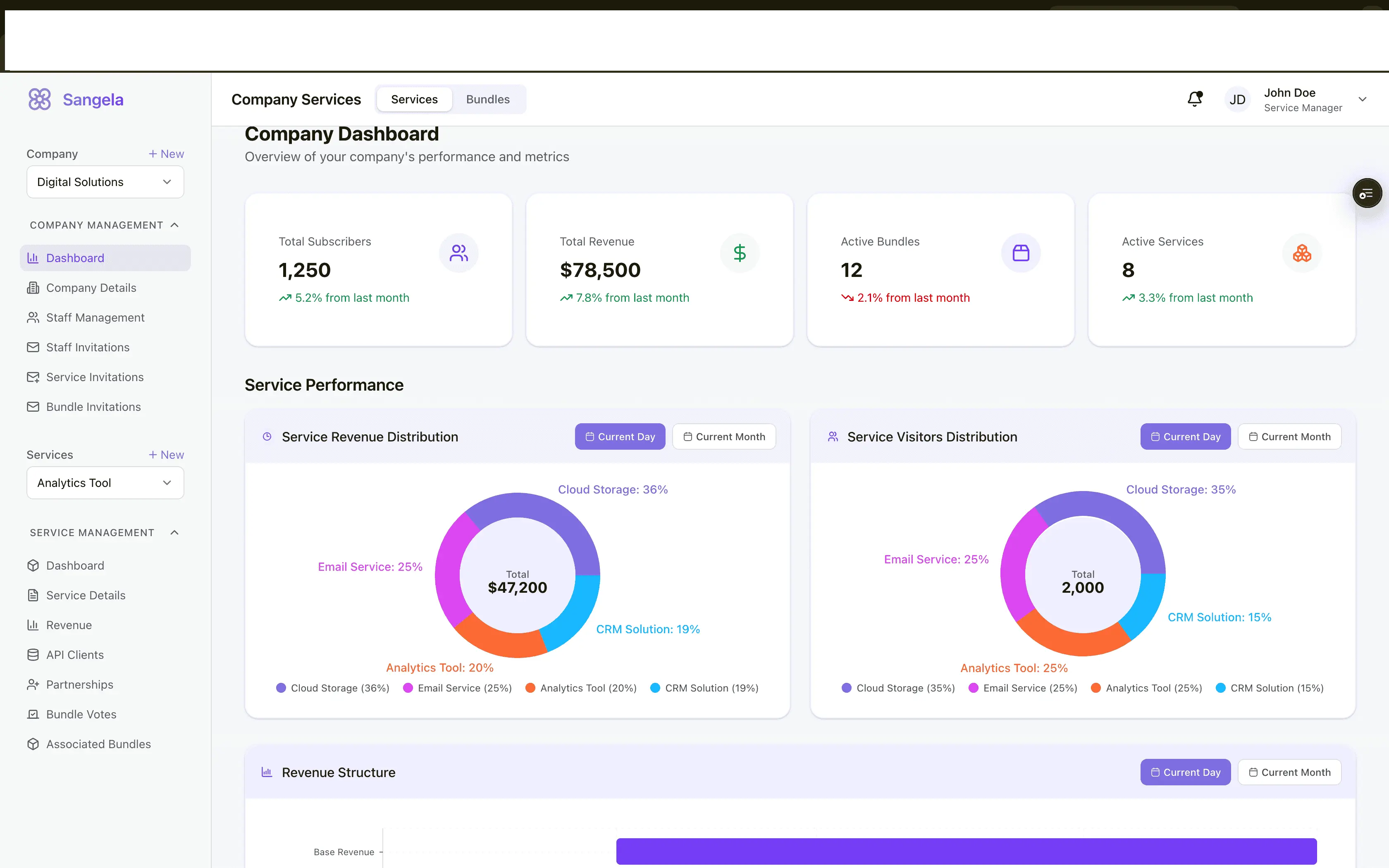Set Revenue Structure to Current Day

(x=1185, y=772)
